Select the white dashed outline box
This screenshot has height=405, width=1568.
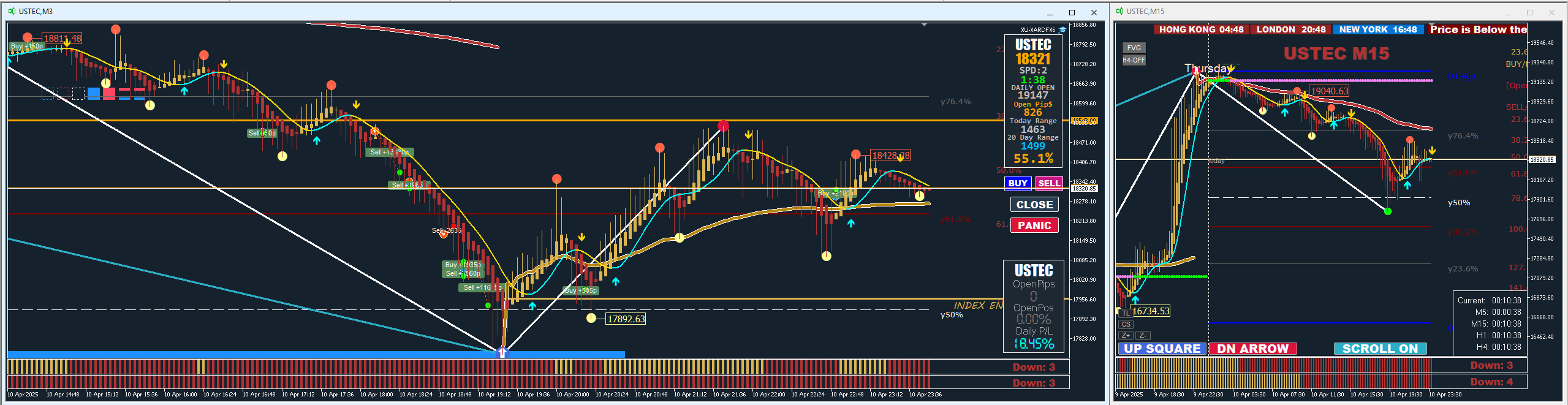coord(78,94)
